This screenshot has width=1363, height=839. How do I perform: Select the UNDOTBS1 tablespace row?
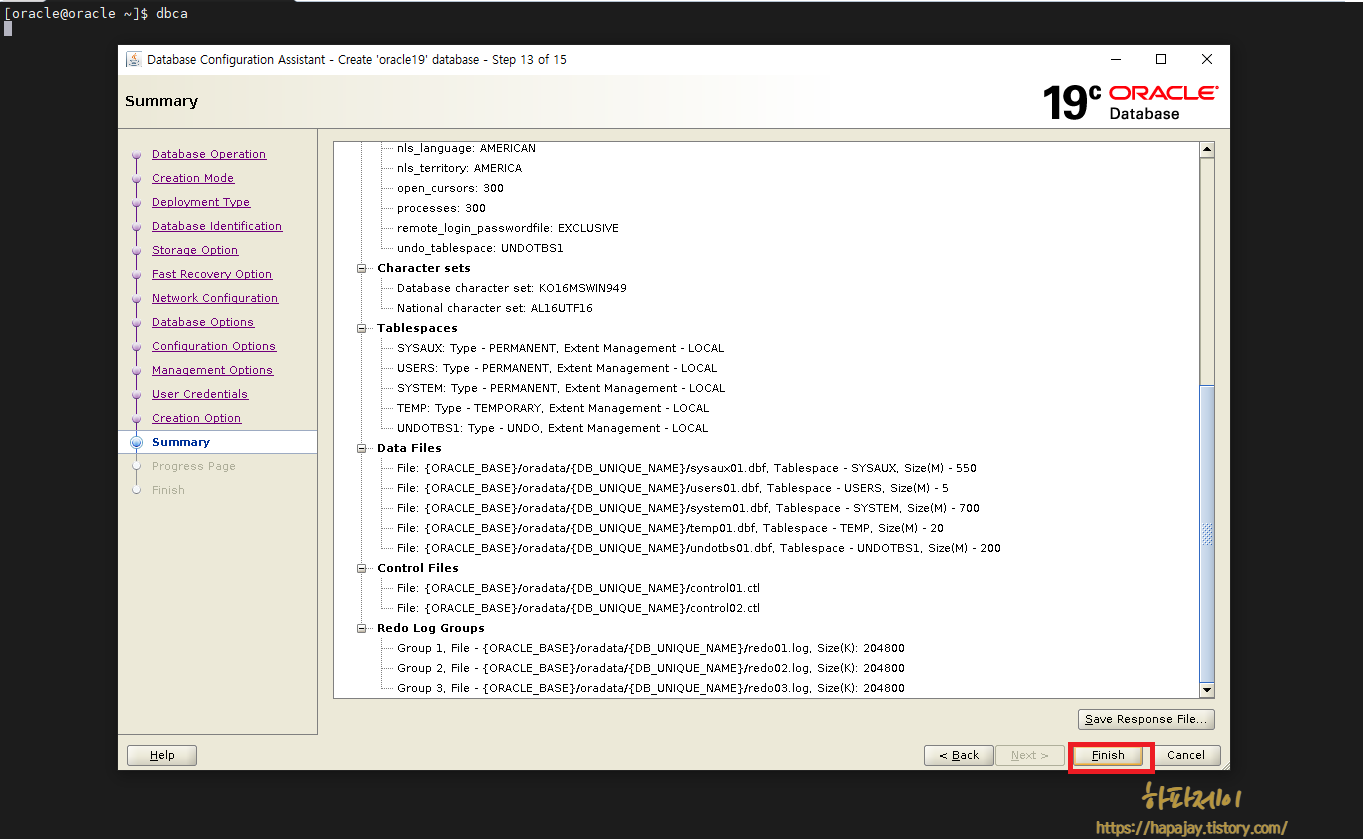(552, 428)
